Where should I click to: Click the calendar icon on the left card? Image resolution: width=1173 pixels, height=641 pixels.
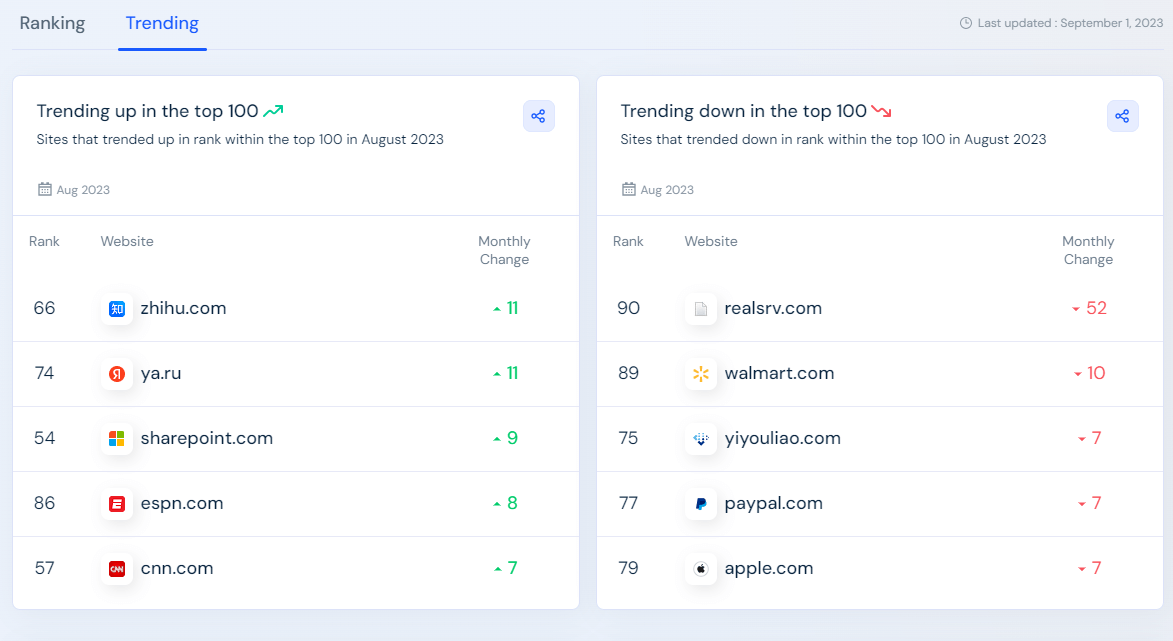tap(44, 188)
